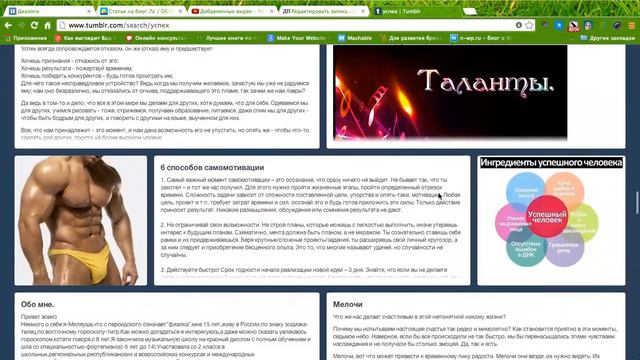This screenshot has height=360, width=640.
Task: Open the Лучшие книги по bookmark
Action: click(x=228, y=38)
